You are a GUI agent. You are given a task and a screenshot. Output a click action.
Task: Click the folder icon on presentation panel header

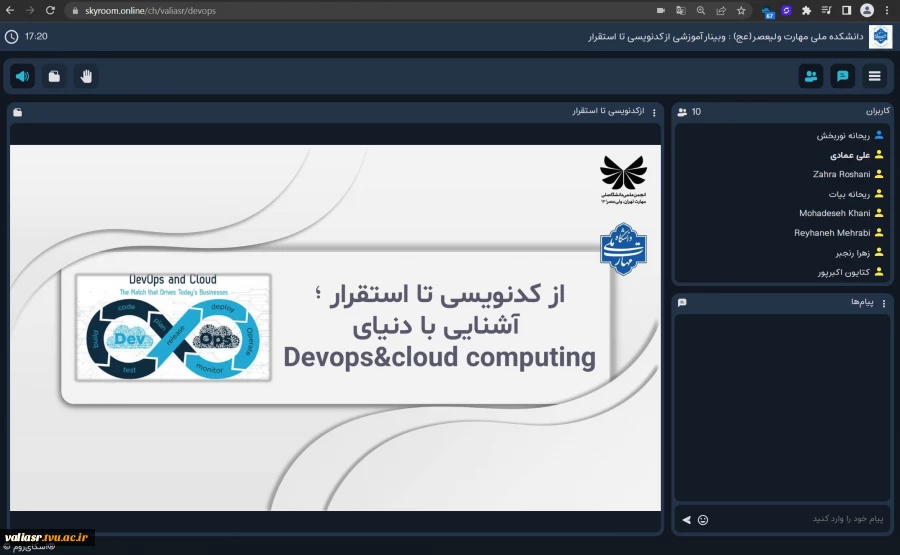(18, 112)
